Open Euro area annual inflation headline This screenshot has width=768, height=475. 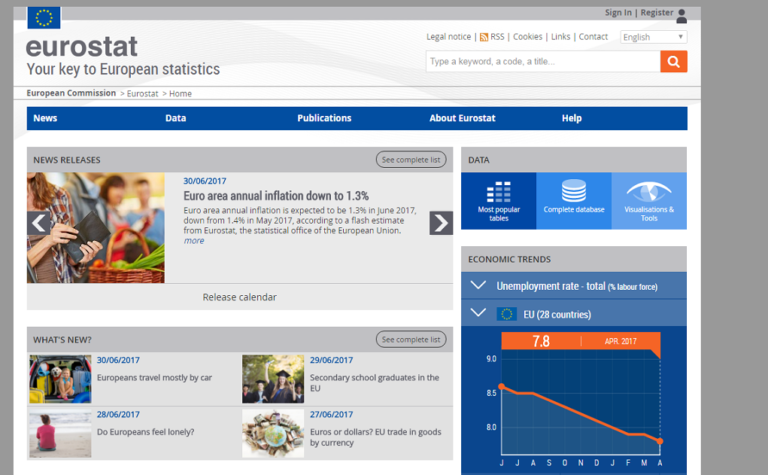[x=276, y=196]
